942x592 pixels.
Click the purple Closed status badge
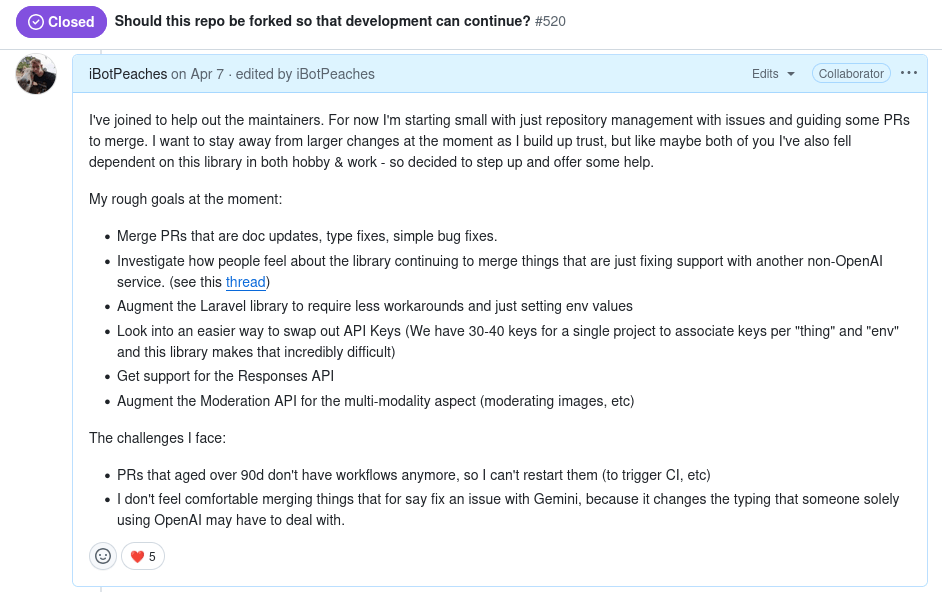pos(61,21)
